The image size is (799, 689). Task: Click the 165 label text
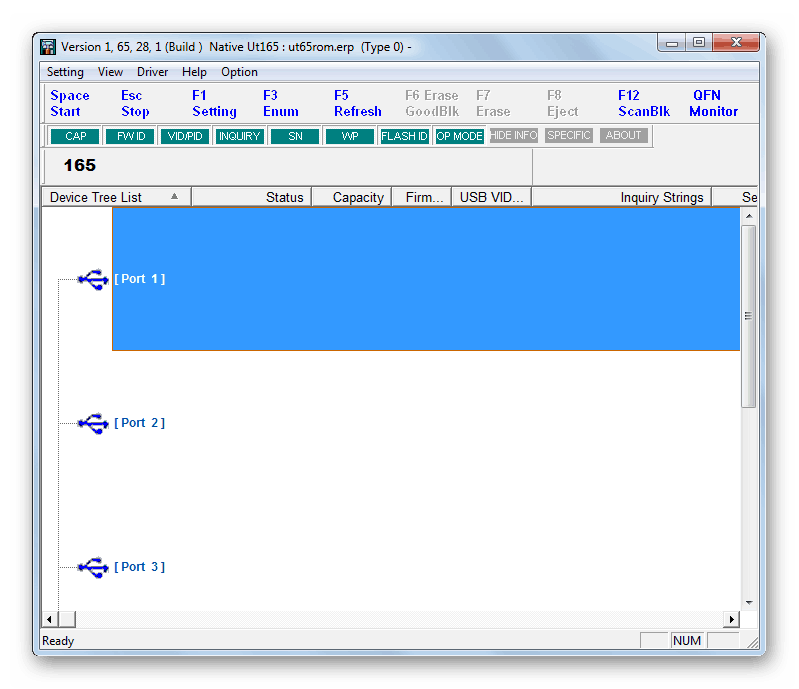click(x=80, y=165)
